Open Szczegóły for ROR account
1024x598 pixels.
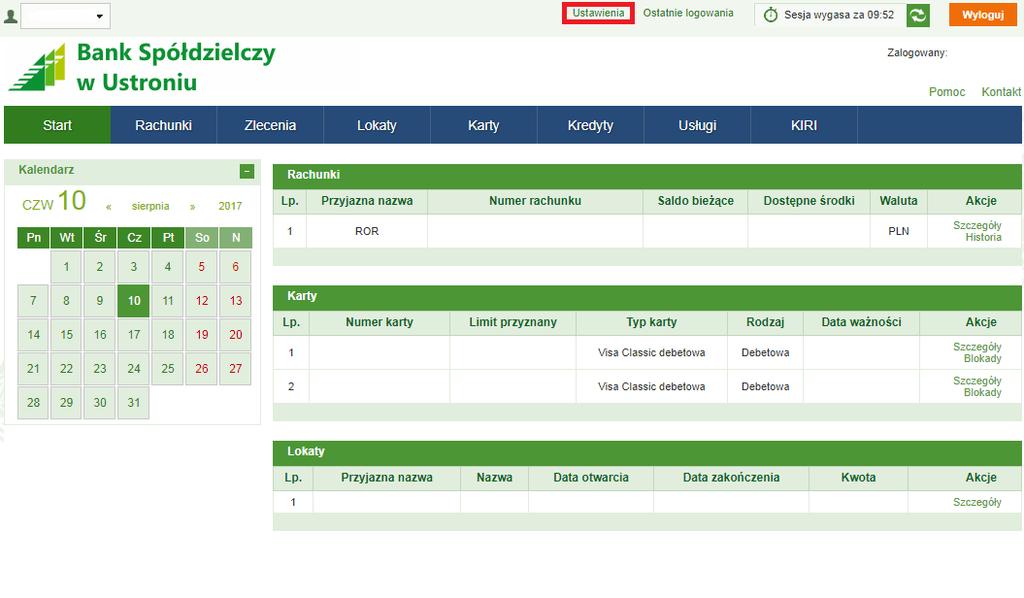tap(977, 225)
